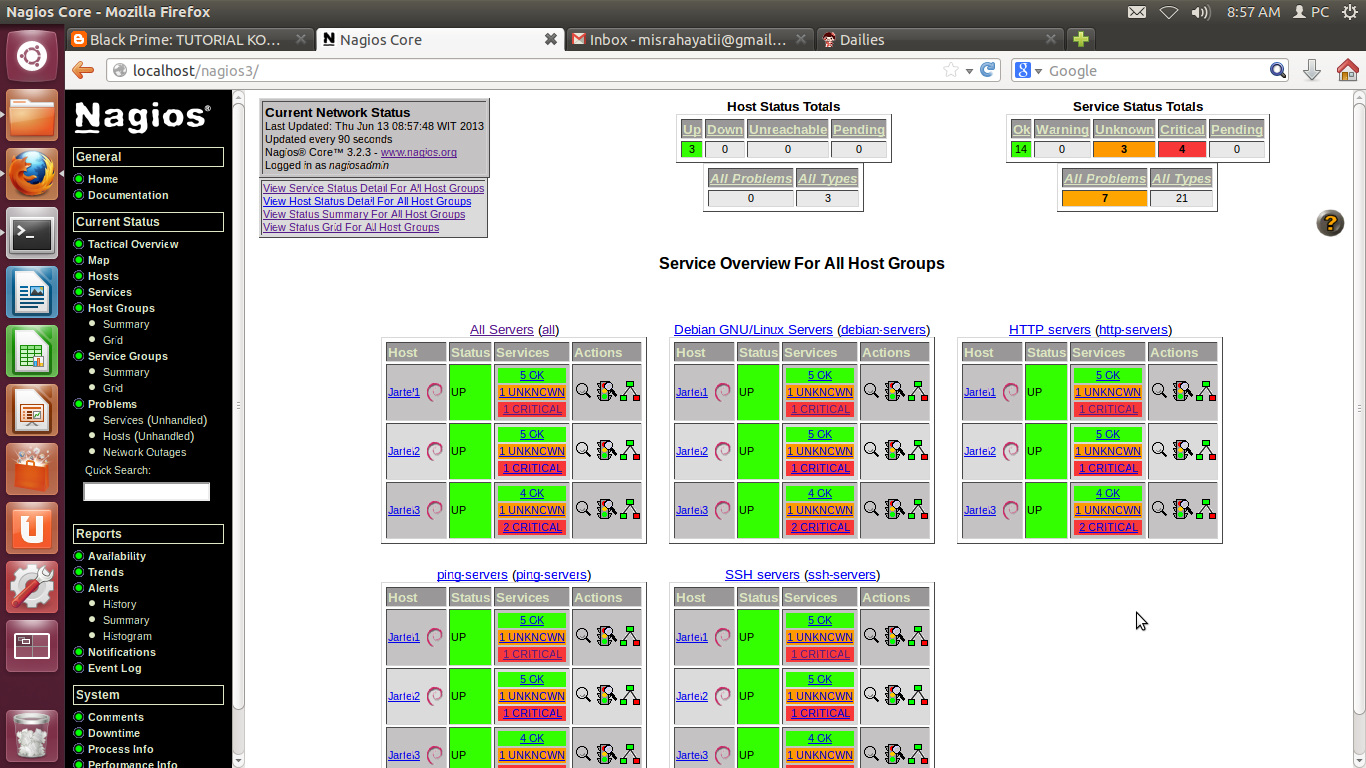
Task: Open Services (Unhandled) problems link
Action: tap(155, 420)
